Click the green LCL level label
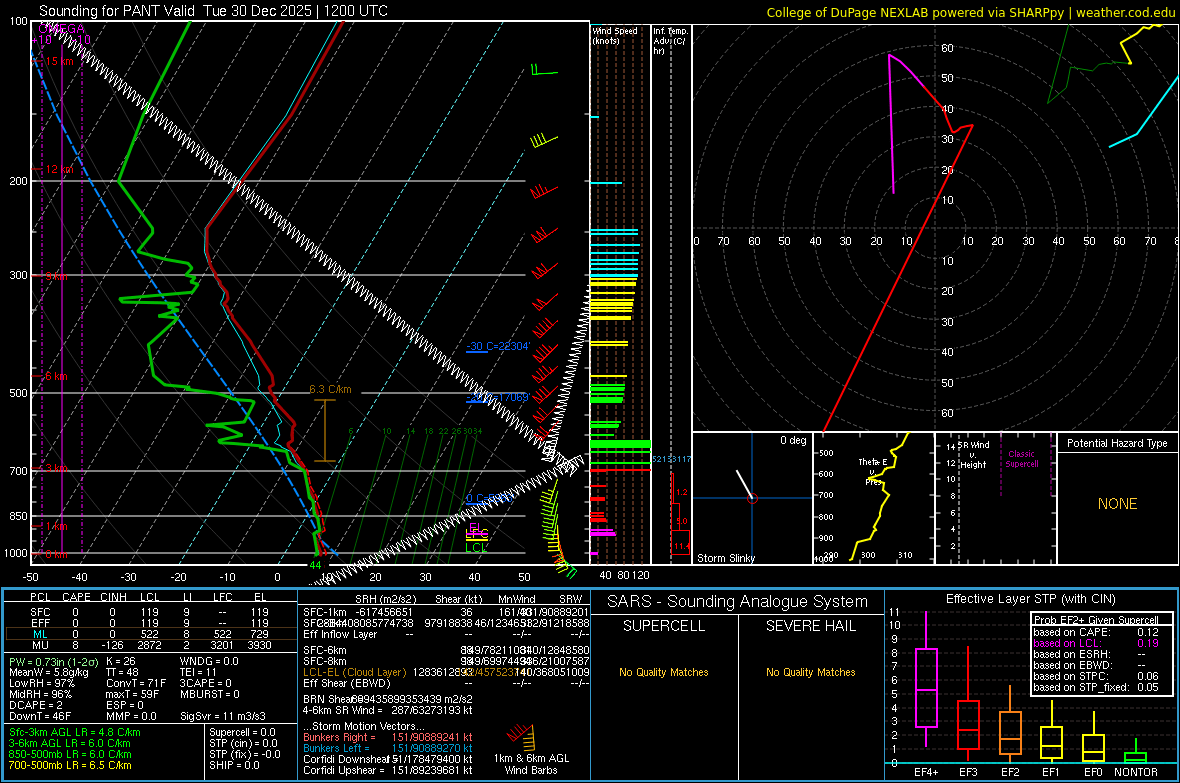This screenshot has height=783, width=1180. coord(476,547)
